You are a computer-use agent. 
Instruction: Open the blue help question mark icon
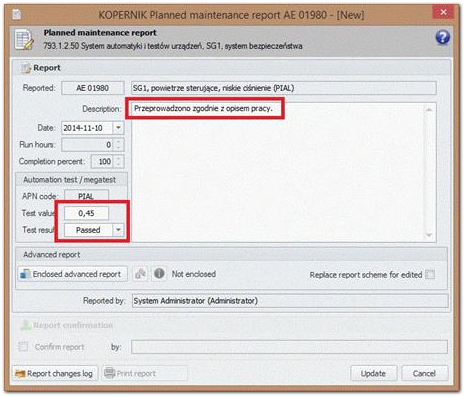tap(442, 37)
